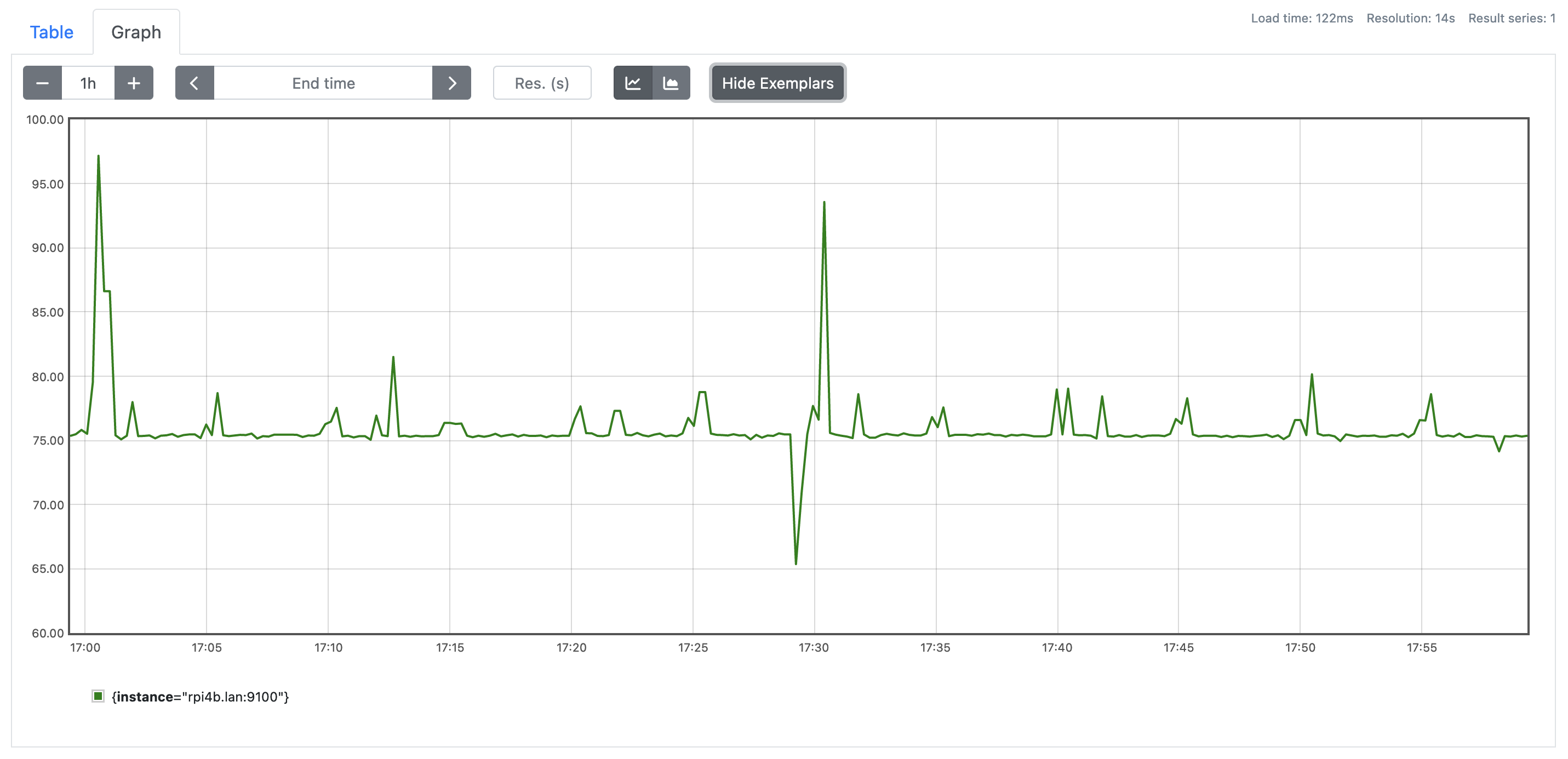Viewport: 1568px width, 759px height.
Task: Open the Table tab
Action: click(x=51, y=32)
